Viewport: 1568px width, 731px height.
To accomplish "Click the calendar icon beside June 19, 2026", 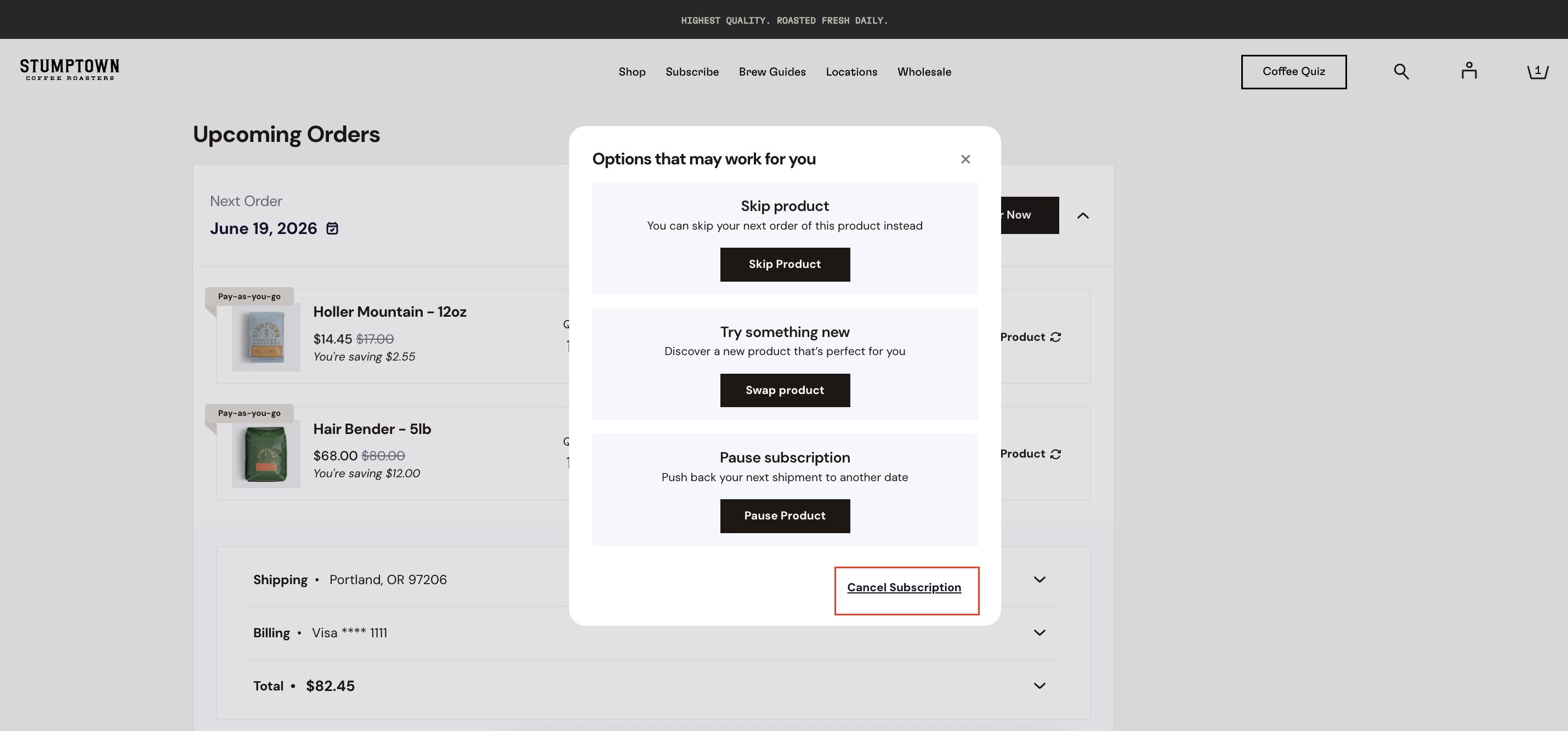I will [332, 229].
